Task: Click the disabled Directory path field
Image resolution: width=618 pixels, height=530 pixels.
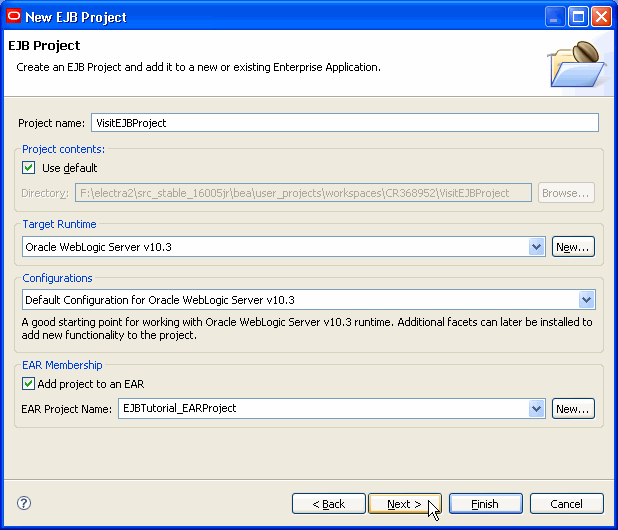Action: 303,193
